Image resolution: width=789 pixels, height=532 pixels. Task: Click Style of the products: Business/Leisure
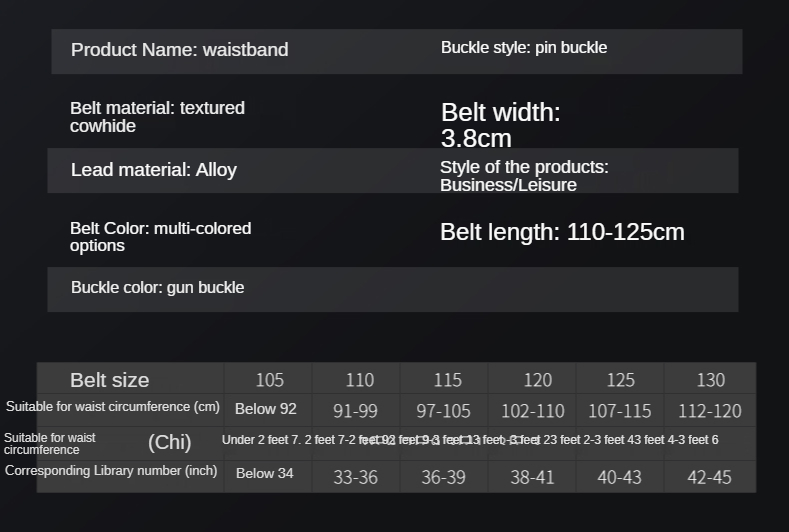(x=523, y=176)
